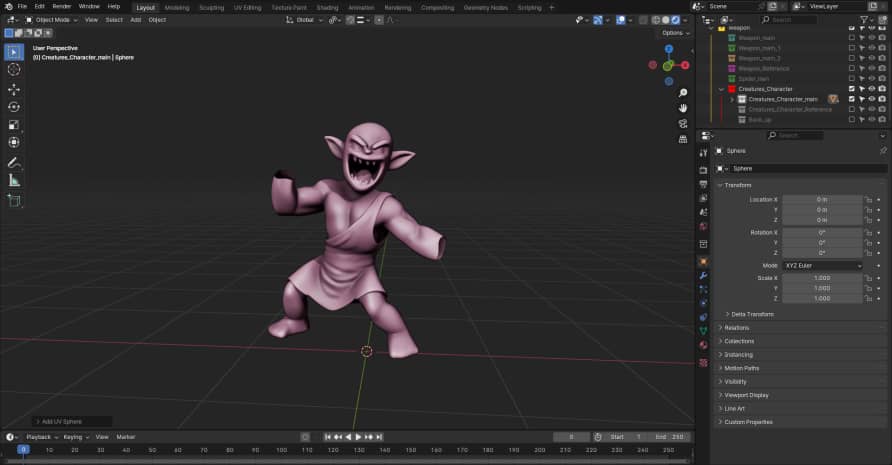Open the viewport Options dropdown
This screenshot has height=465, width=892.
pyautogui.click(x=676, y=33)
